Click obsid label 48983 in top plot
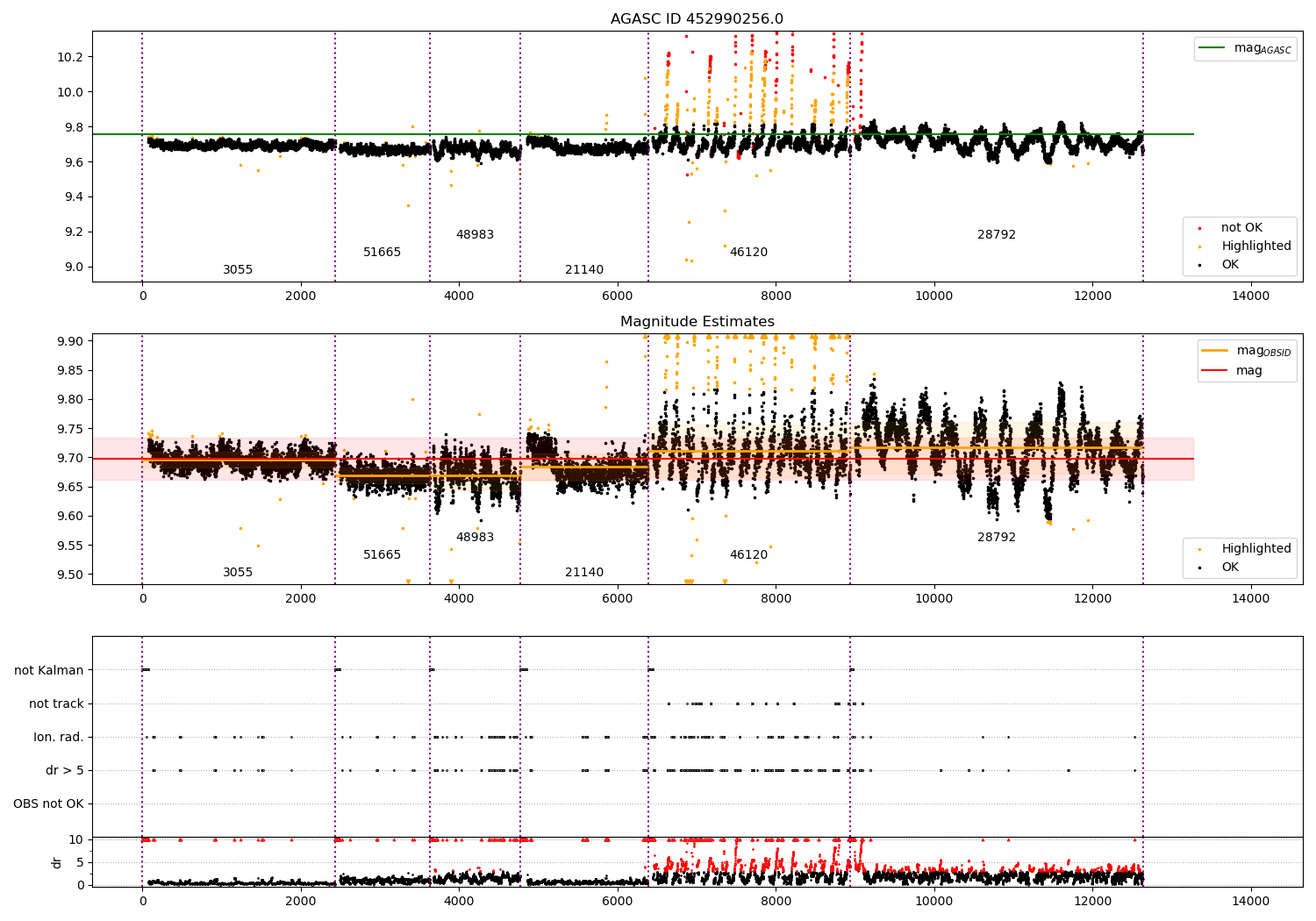 pos(475,235)
